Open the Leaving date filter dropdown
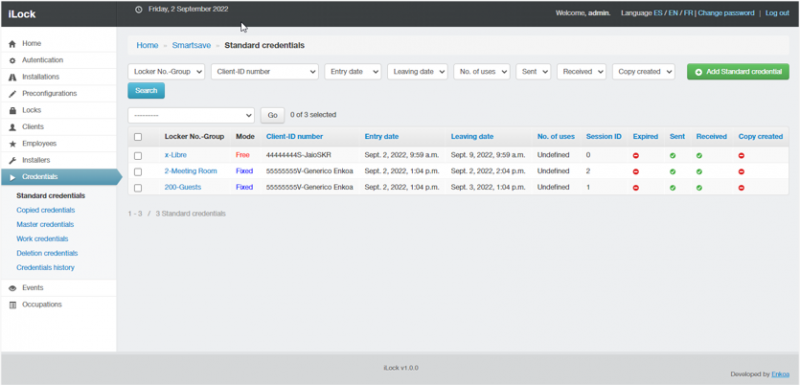Image resolution: width=800 pixels, height=385 pixels. [x=417, y=72]
